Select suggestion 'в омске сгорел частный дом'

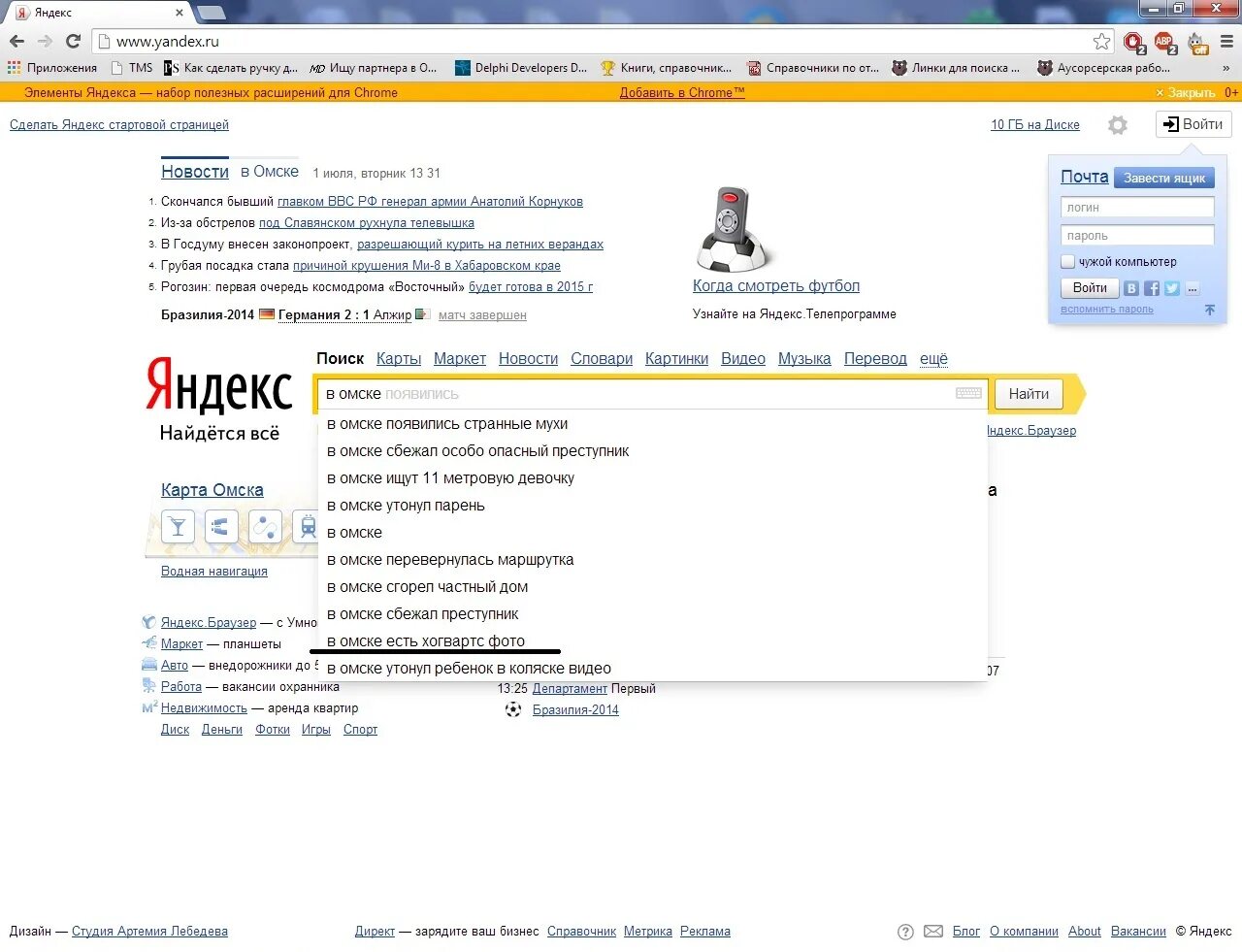click(653, 587)
